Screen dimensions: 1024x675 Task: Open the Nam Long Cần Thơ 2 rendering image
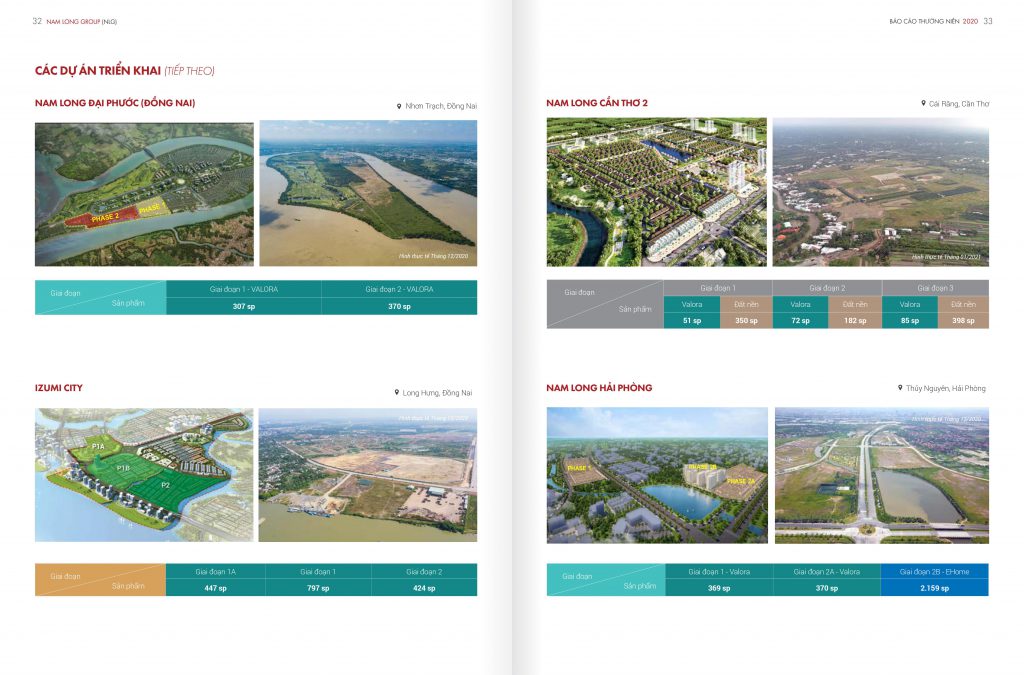point(656,192)
